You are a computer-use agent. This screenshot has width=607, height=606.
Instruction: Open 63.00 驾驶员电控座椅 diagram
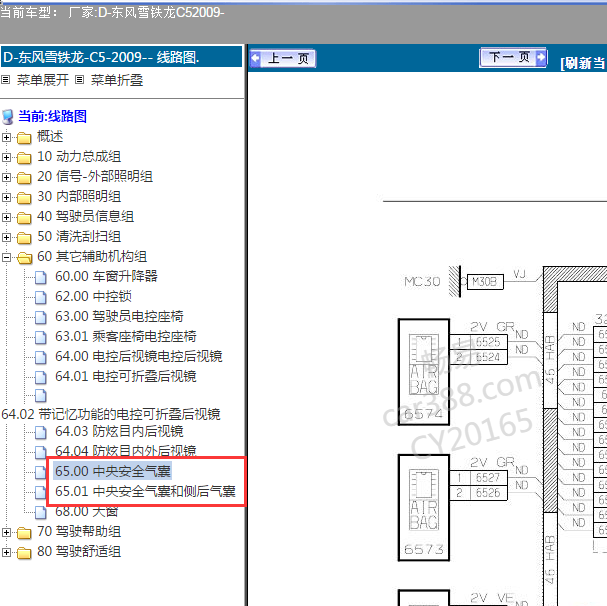[x=119, y=316]
